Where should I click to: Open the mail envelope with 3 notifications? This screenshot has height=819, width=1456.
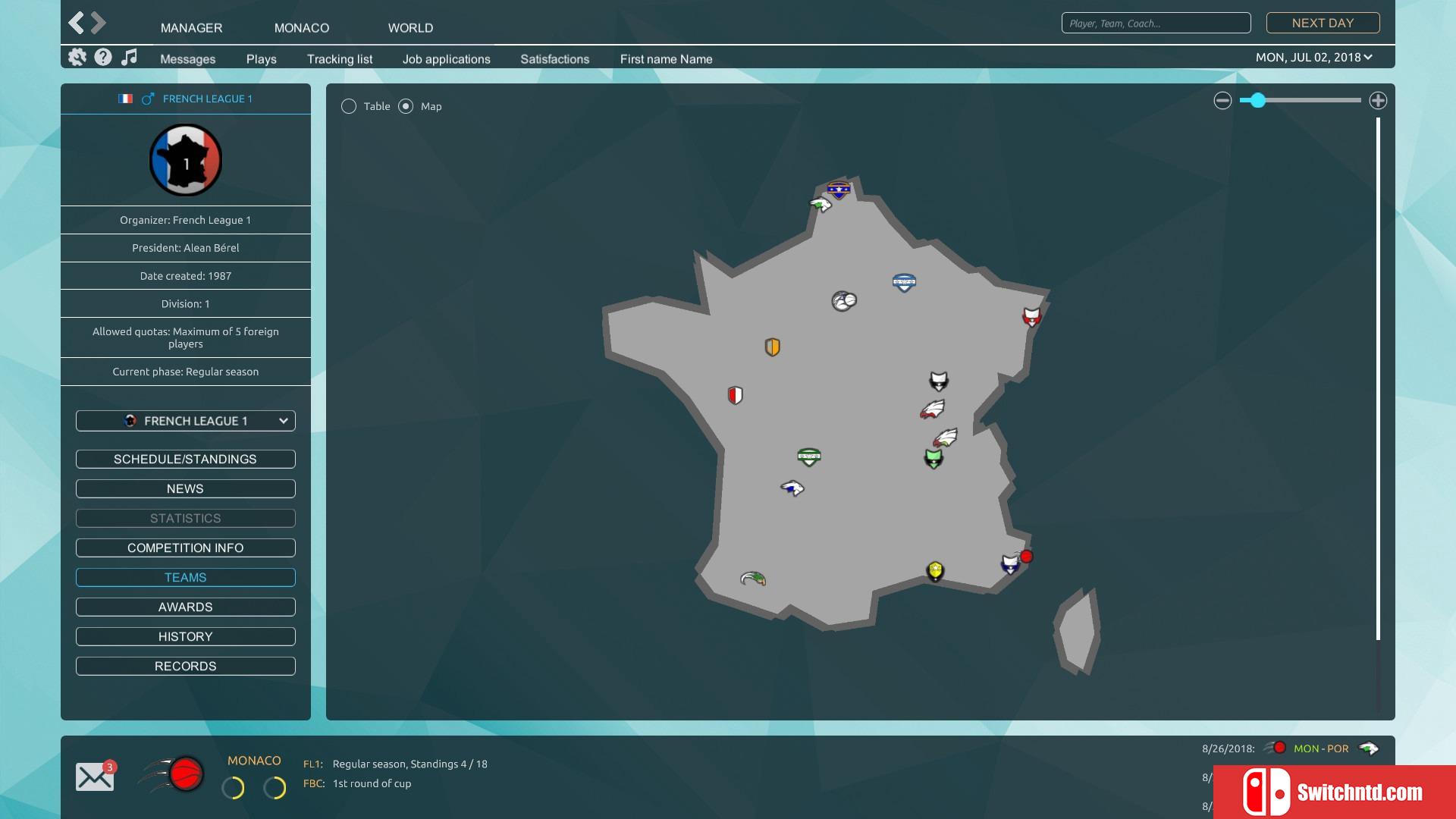tap(96, 776)
